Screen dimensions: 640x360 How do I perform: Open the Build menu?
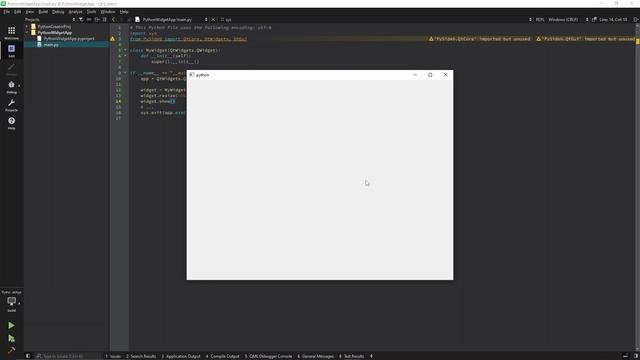(x=43, y=12)
